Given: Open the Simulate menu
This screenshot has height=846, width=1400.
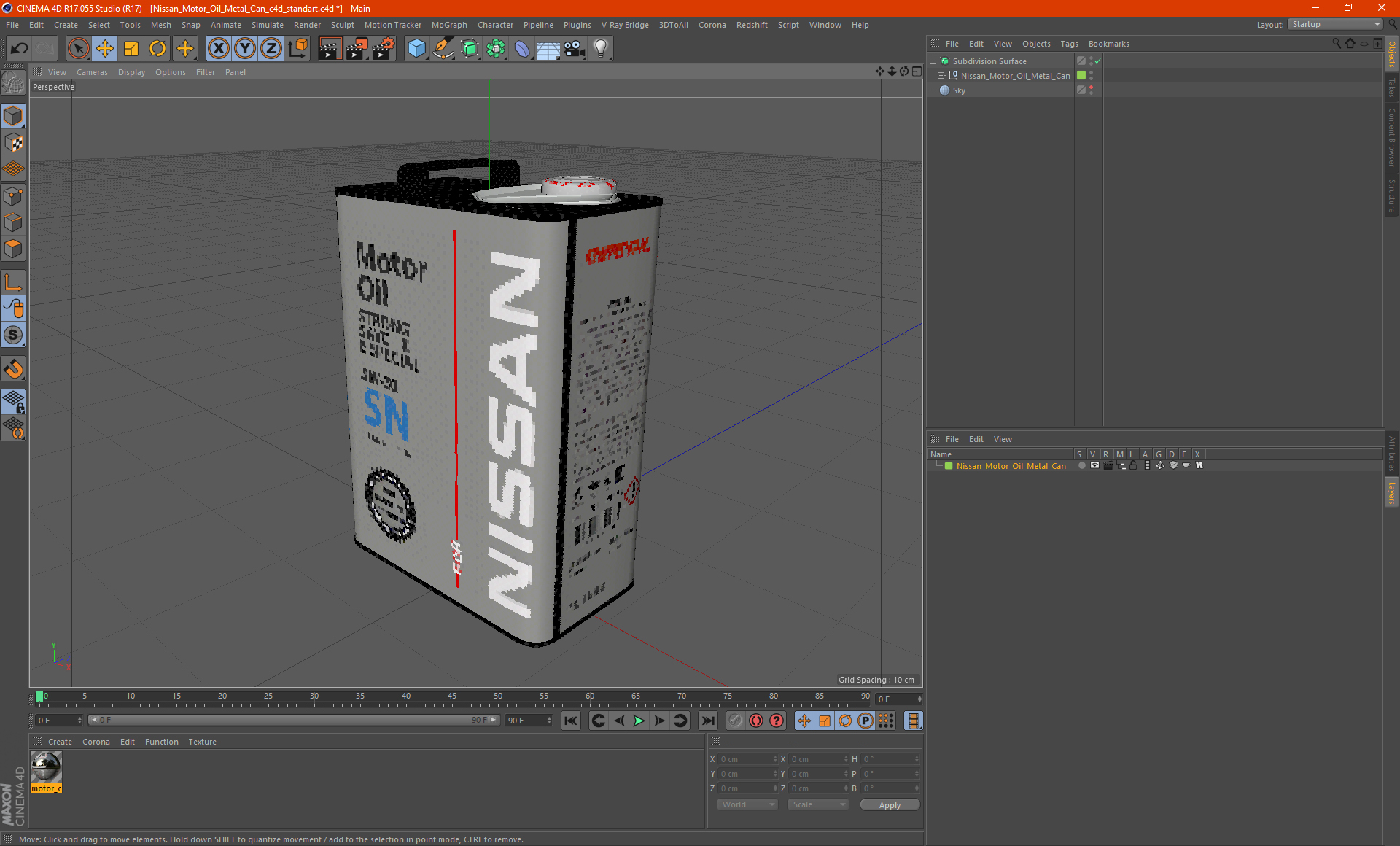Looking at the screenshot, I should (268, 25).
